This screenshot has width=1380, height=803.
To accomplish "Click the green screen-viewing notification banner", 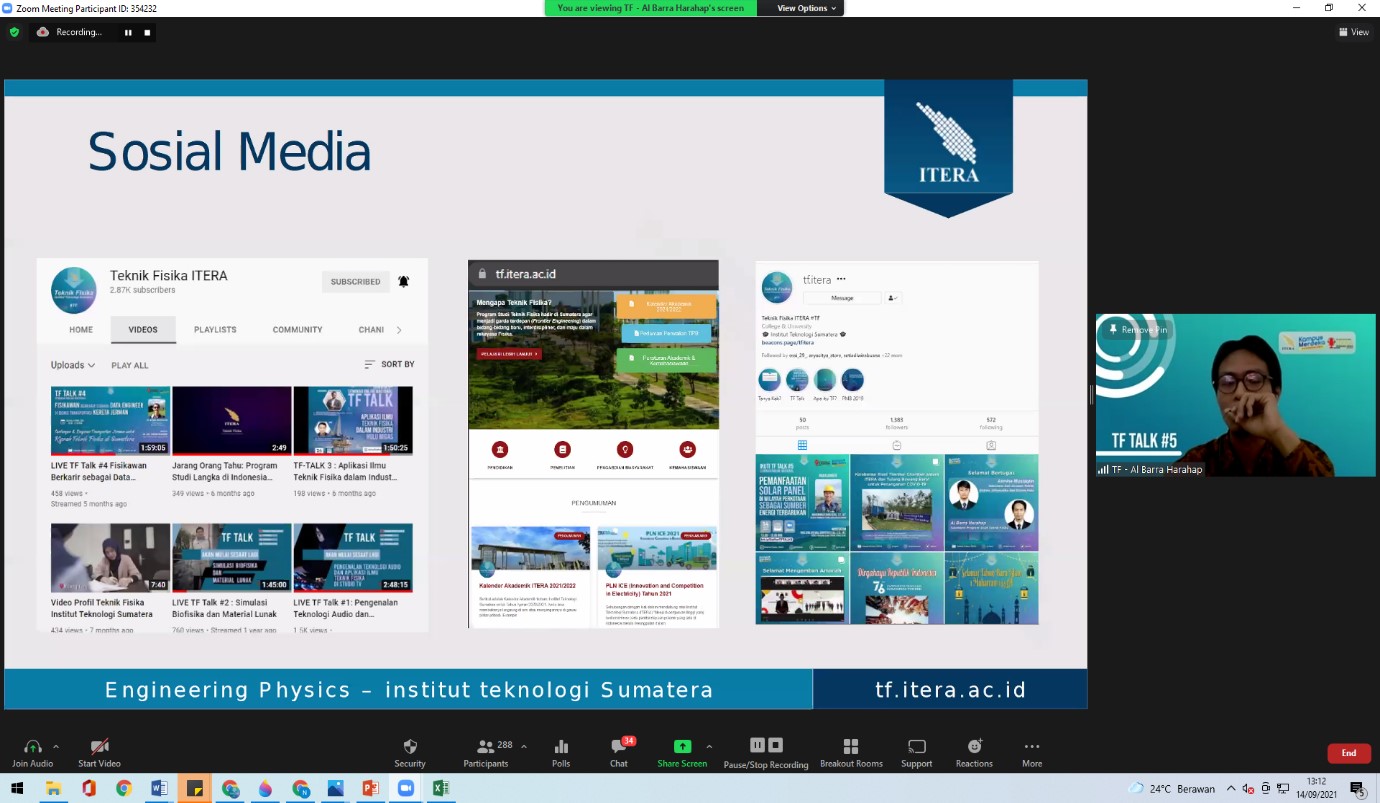I will click(650, 8).
